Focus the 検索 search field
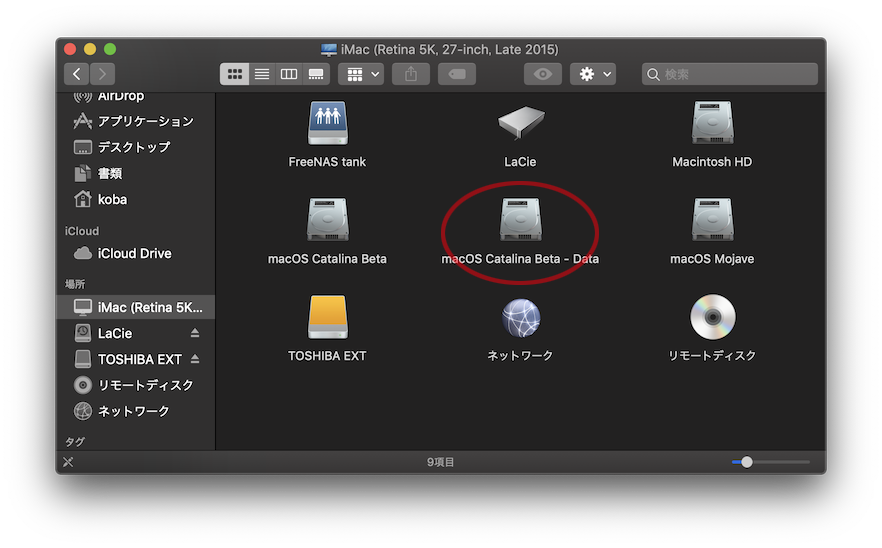Viewport: 882px width, 548px height. coord(730,74)
